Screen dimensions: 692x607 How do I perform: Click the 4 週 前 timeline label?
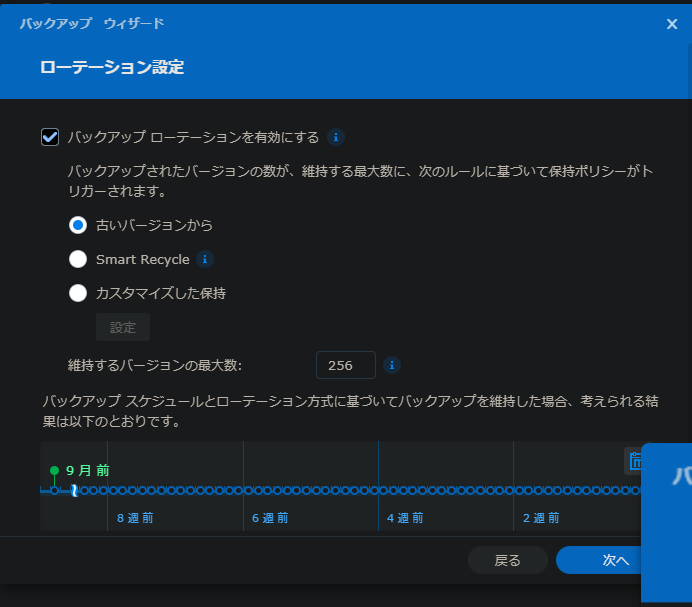pos(405,518)
